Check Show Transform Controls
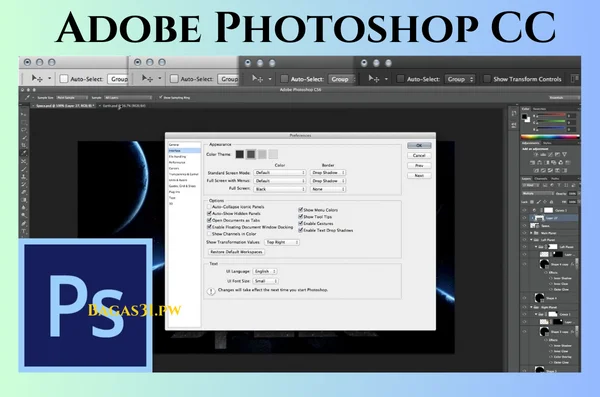The image size is (600, 397). 487,78
